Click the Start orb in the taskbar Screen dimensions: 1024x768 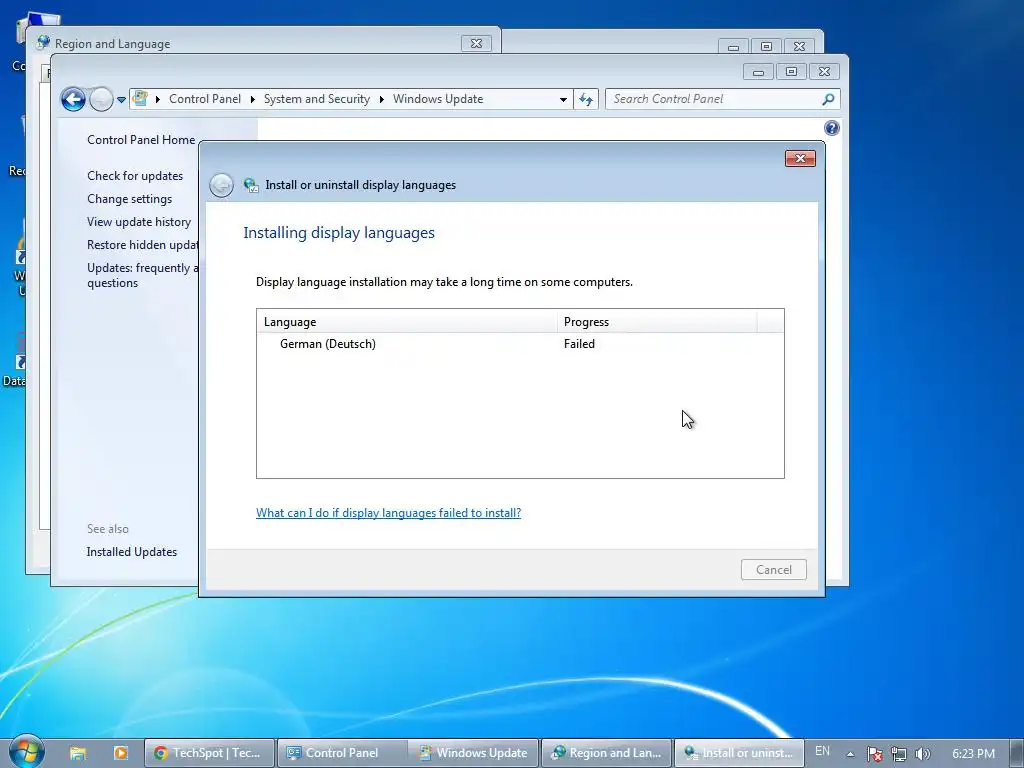click(x=26, y=751)
